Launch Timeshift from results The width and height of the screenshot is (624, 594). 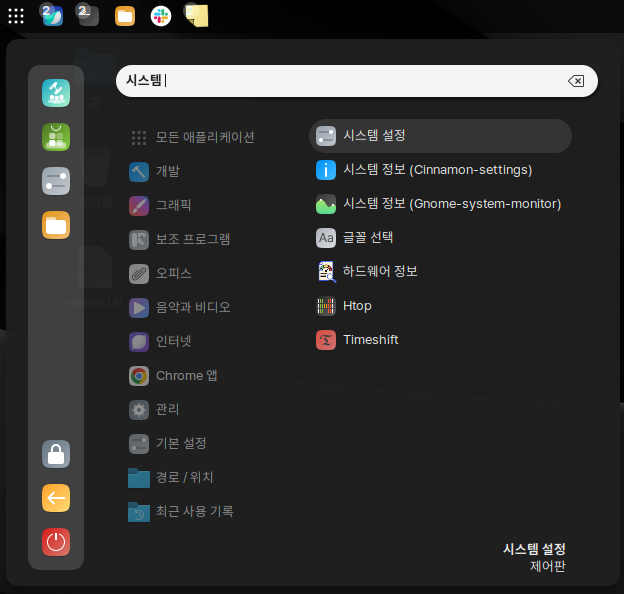point(440,340)
